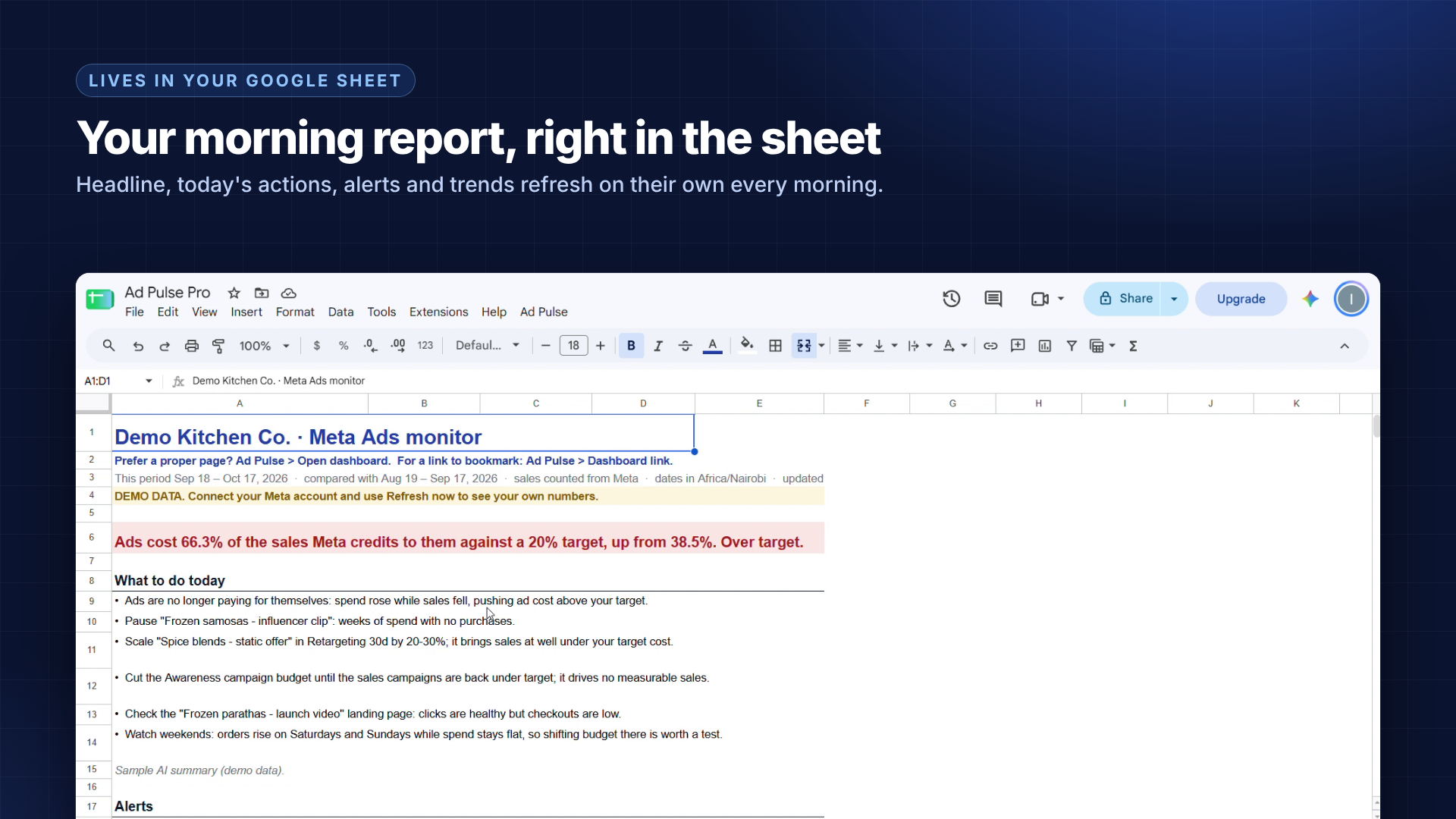Image resolution: width=1456 pixels, height=819 pixels.
Task: Open vertical align dropdown
Action: [x=885, y=346]
